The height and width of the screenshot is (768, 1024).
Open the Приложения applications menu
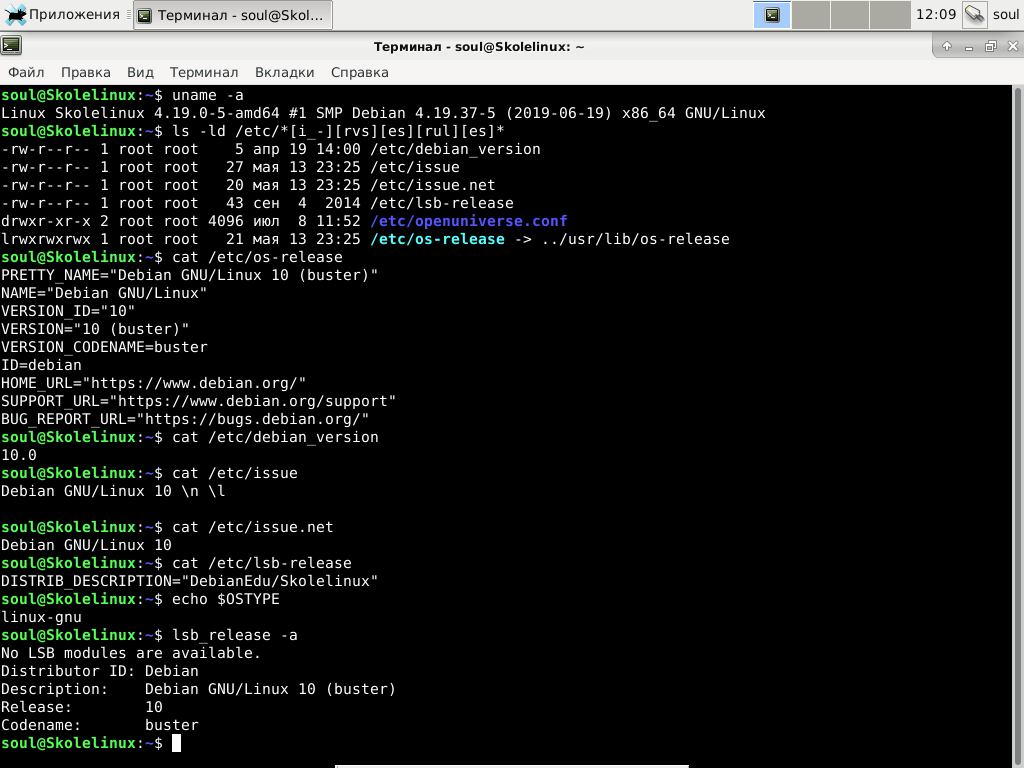click(61, 14)
